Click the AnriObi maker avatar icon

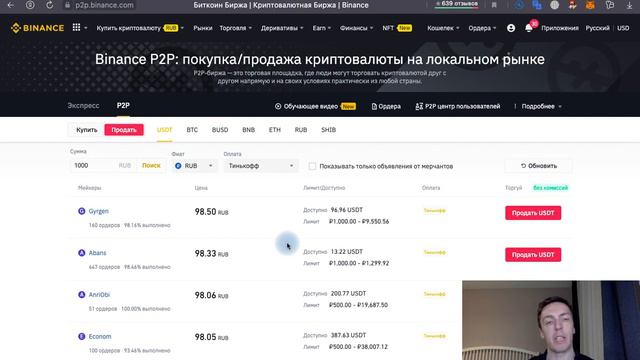[82, 294]
